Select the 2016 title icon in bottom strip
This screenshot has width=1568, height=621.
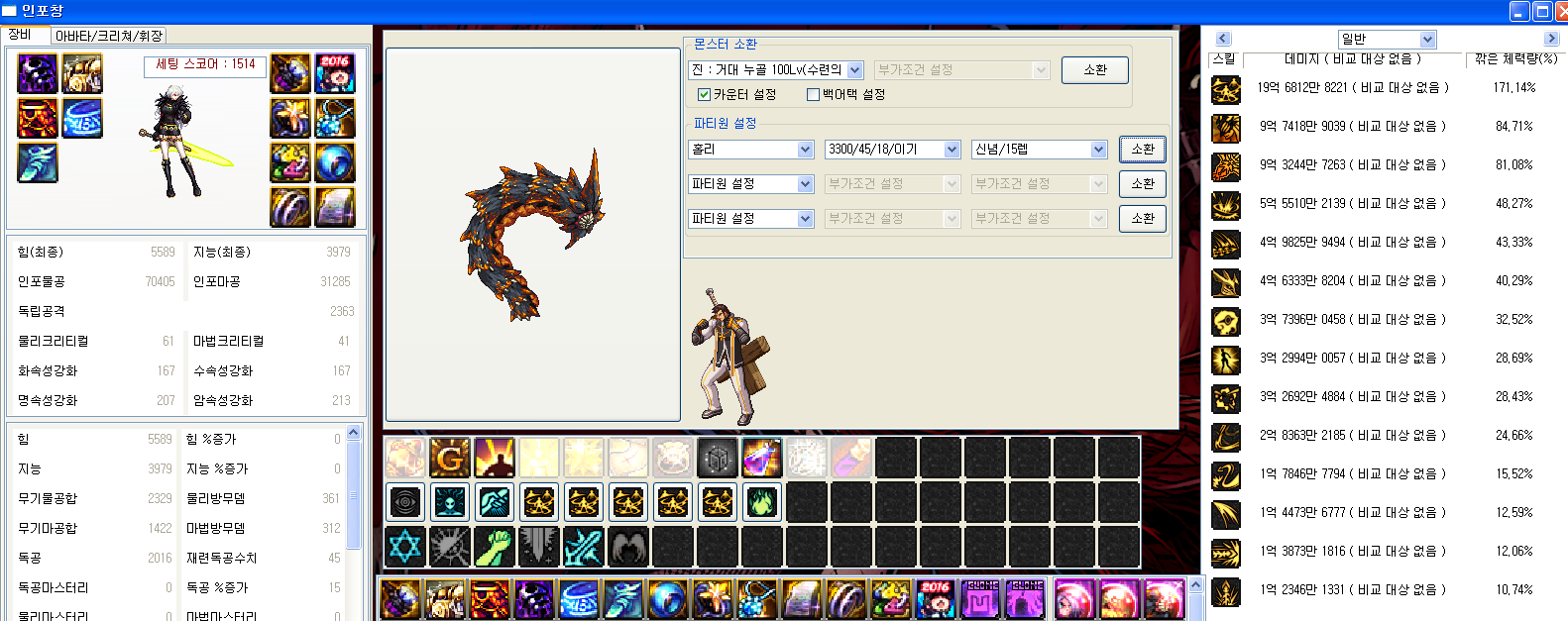coord(936,600)
